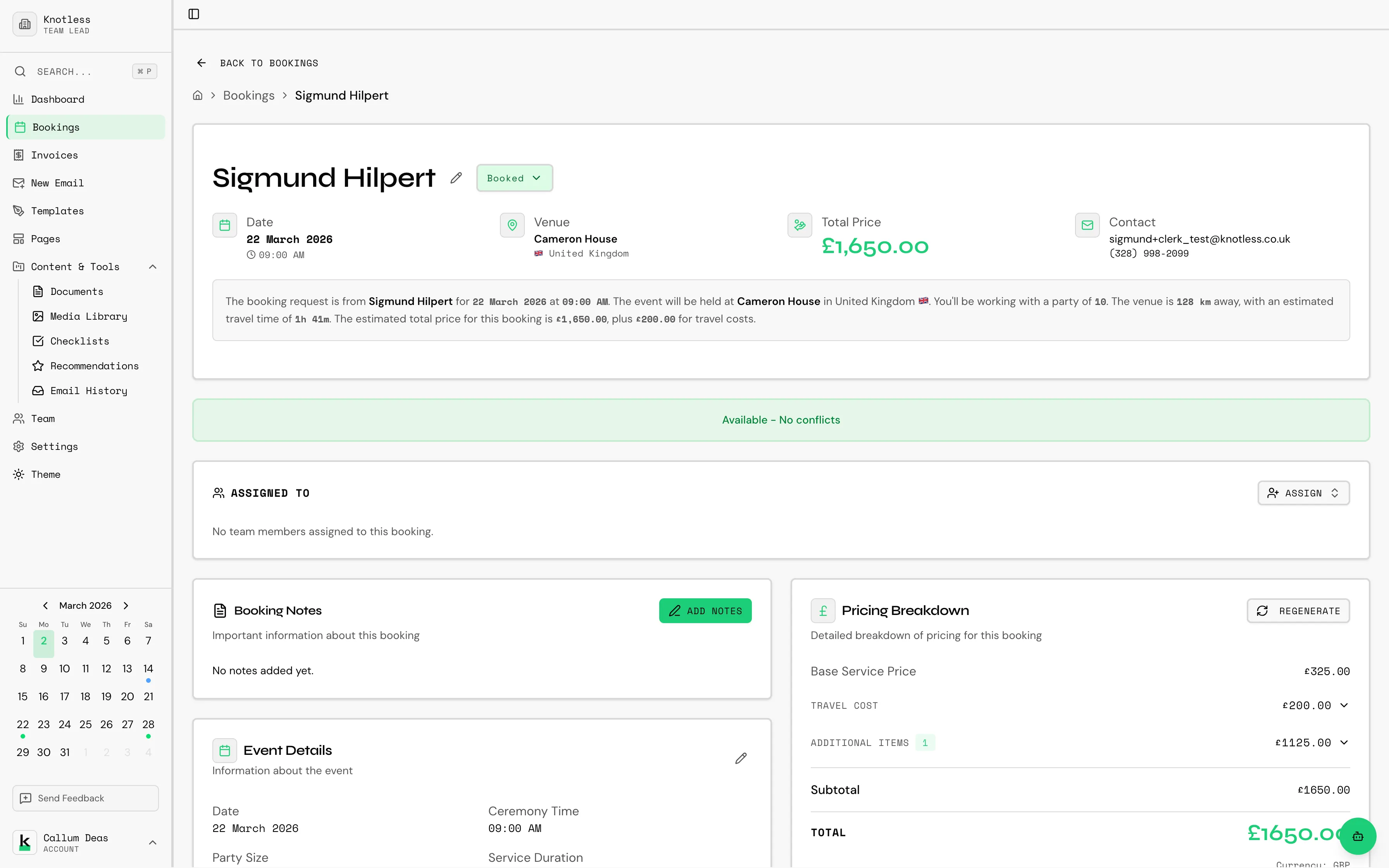The width and height of the screenshot is (1389, 868).
Task: Edit Event Details using the pencil icon
Action: pos(740,758)
